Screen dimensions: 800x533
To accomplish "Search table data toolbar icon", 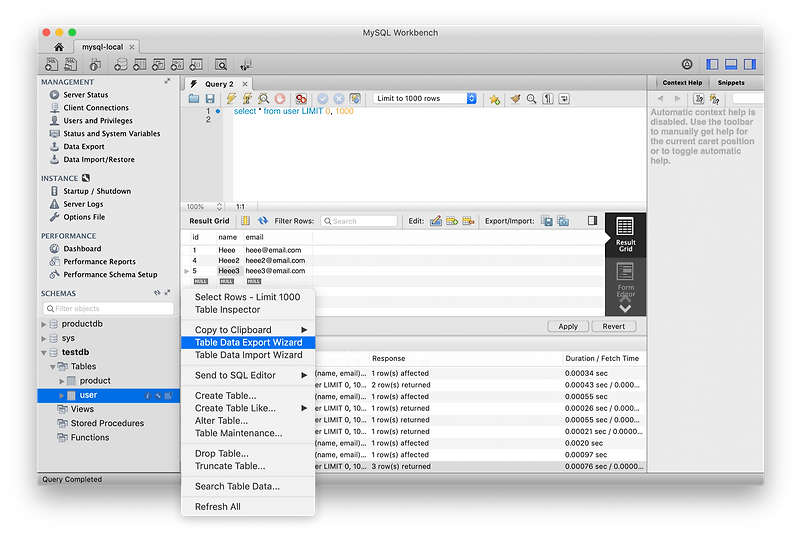I will [x=221, y=65].
